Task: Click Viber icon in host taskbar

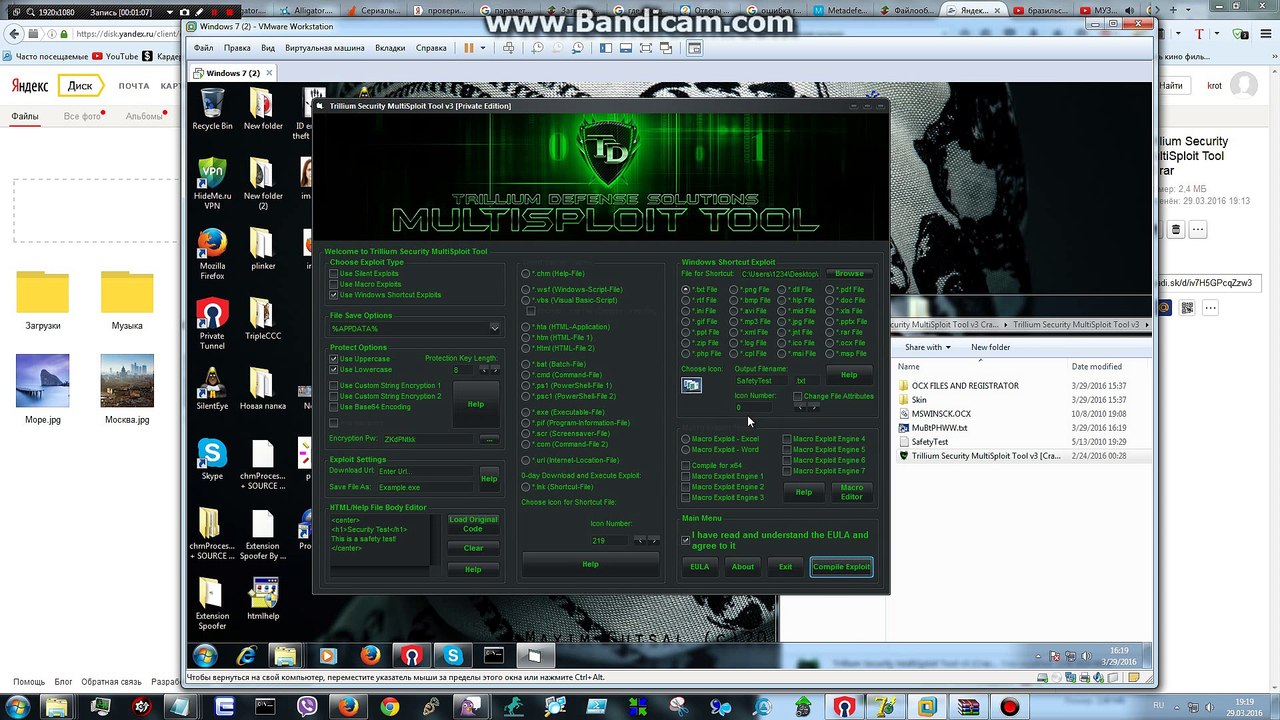Action: (306, 707)
